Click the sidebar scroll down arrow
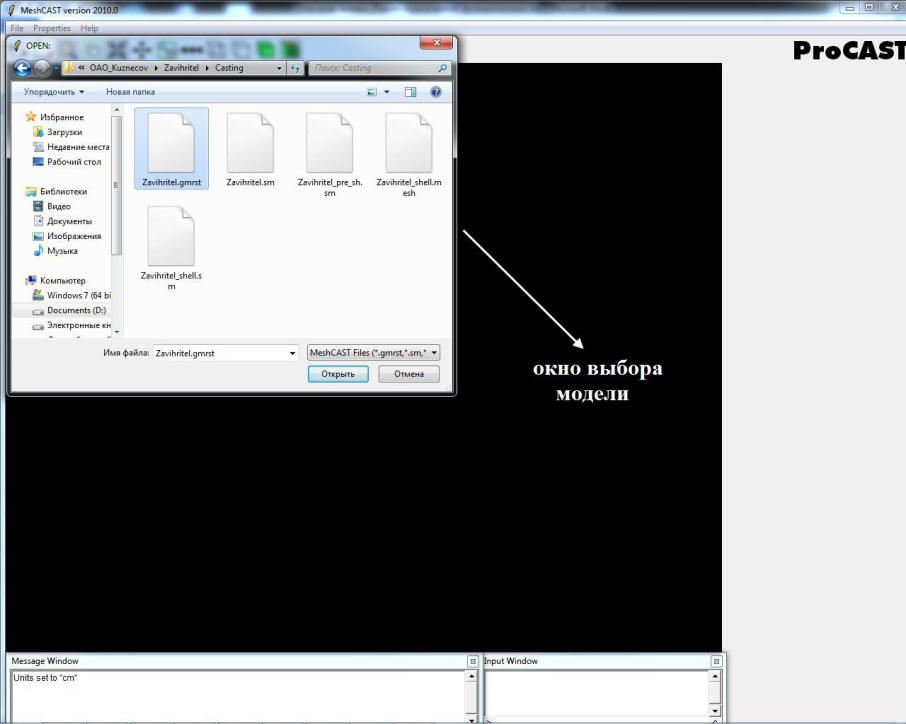 (117, 332)
